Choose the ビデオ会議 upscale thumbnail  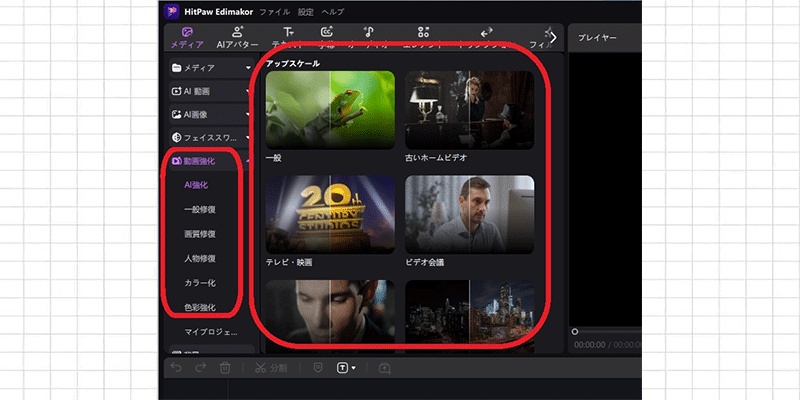(x=469, y=214)
